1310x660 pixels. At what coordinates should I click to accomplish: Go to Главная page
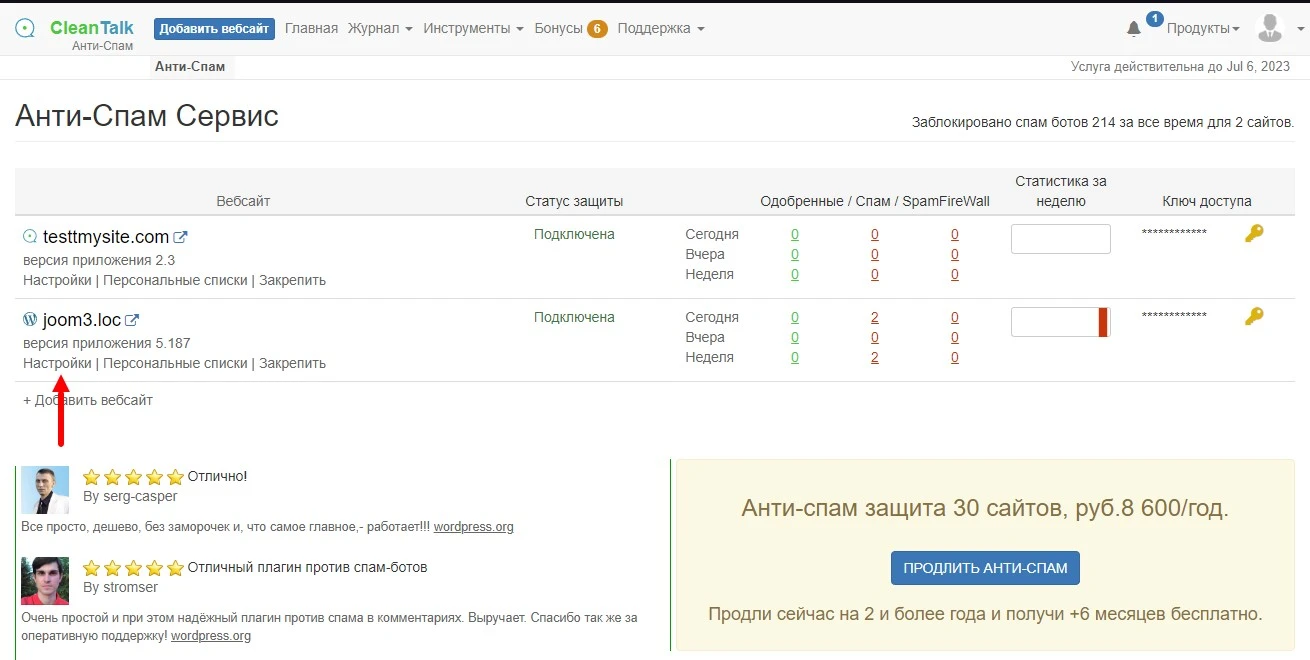coord(311,29)
